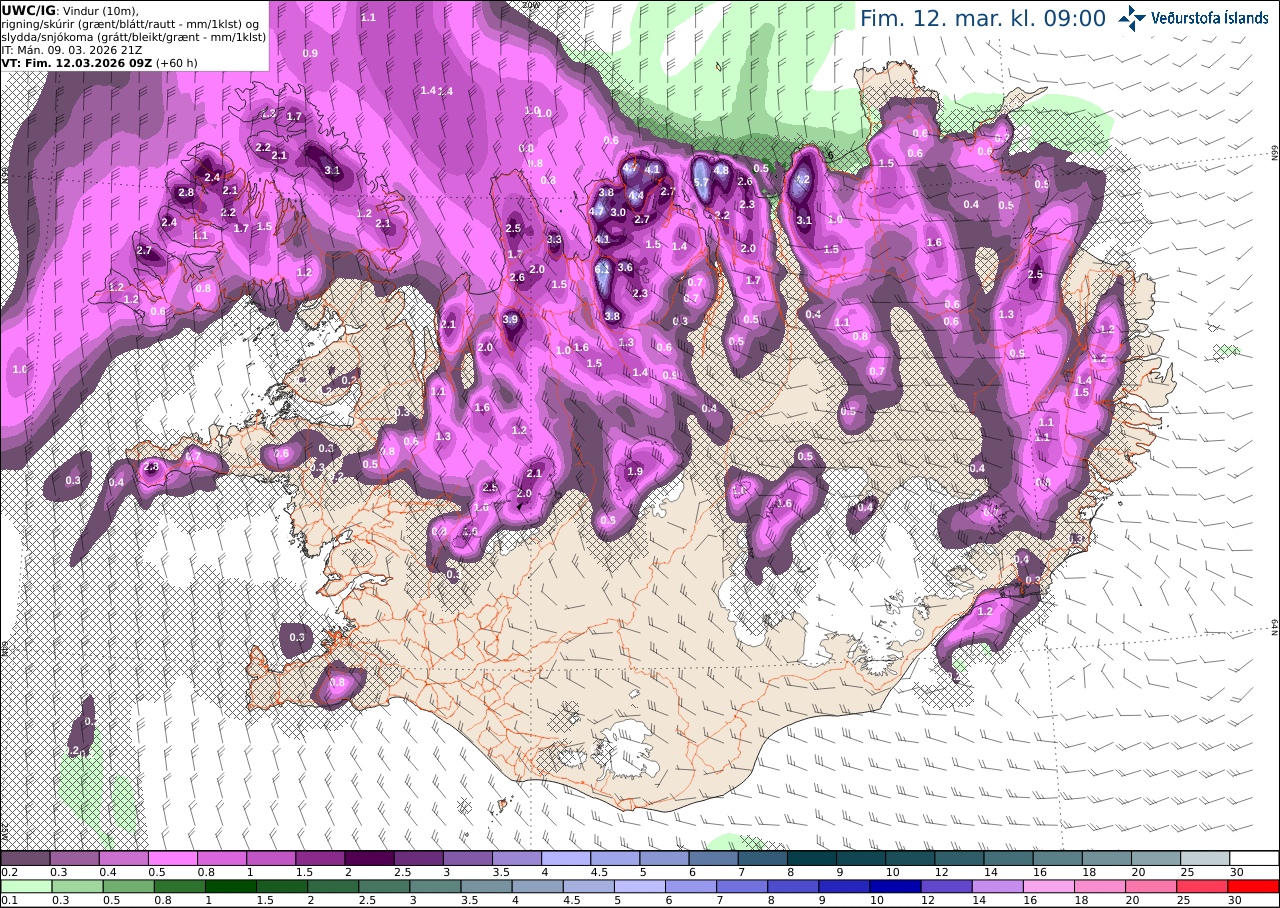Image resolution: width=1280 pixels, height=908 pixels.
Task: Click the '4.2' precipitation value on map
Action: [802, 179]
